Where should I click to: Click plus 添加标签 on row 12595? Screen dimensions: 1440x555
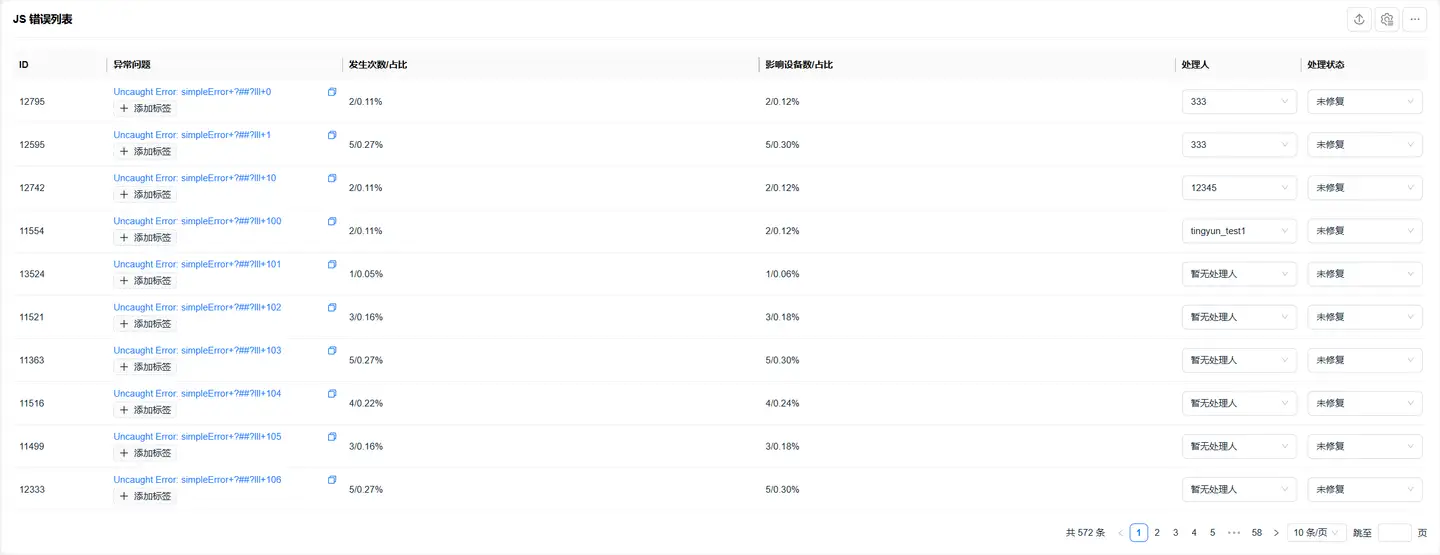(x=146, y=151)
